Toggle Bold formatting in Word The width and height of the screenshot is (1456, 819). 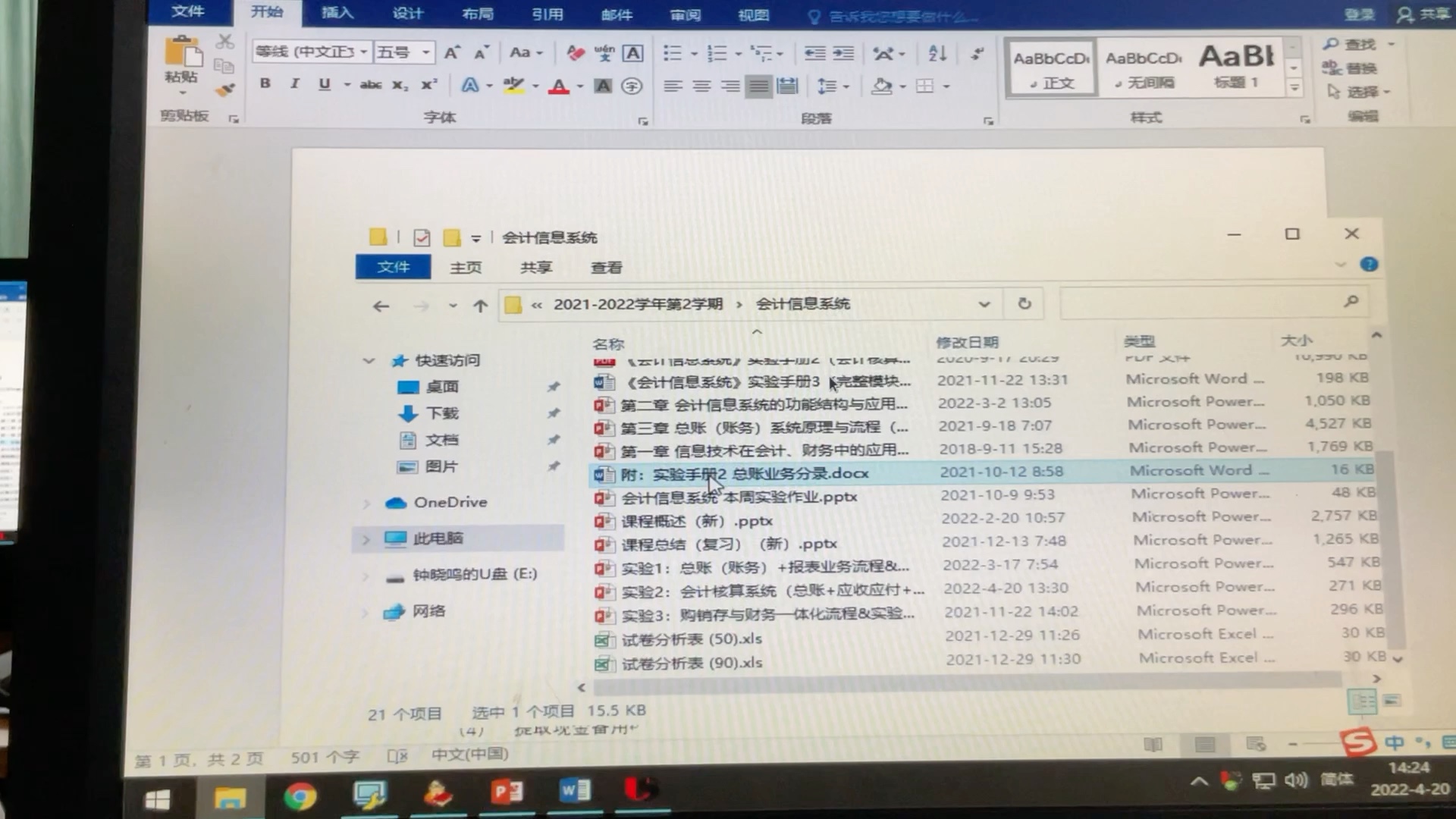265,83
